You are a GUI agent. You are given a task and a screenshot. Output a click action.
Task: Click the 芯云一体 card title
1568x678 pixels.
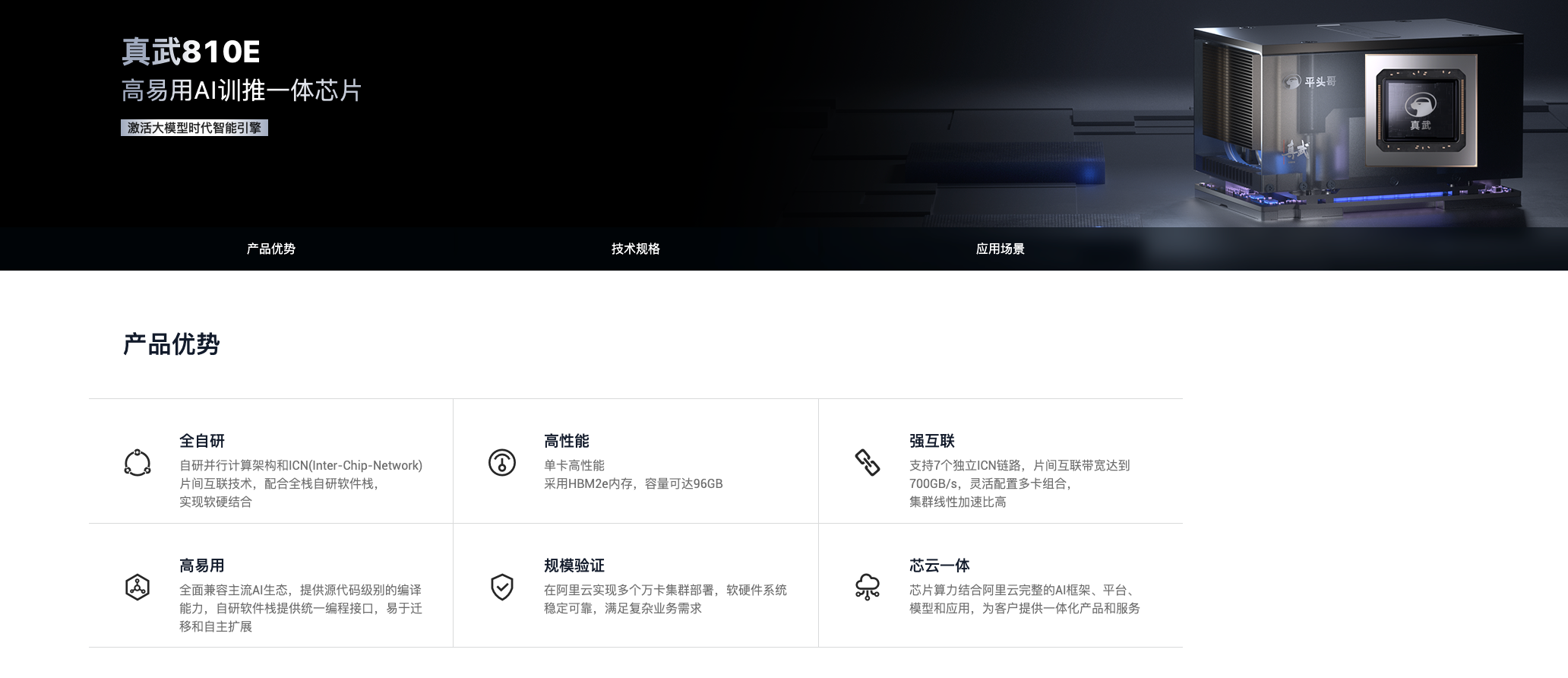click(940, 566)
